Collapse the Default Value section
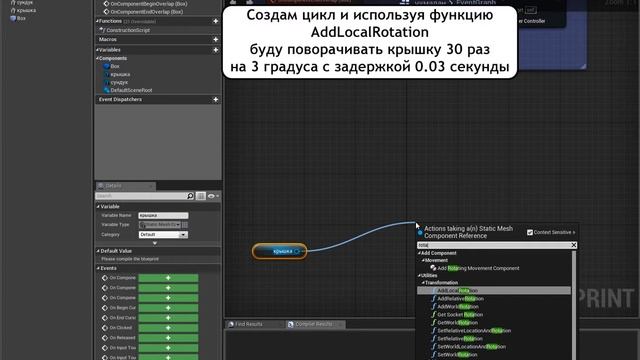 pyautogui.click(x=98, y=251)
